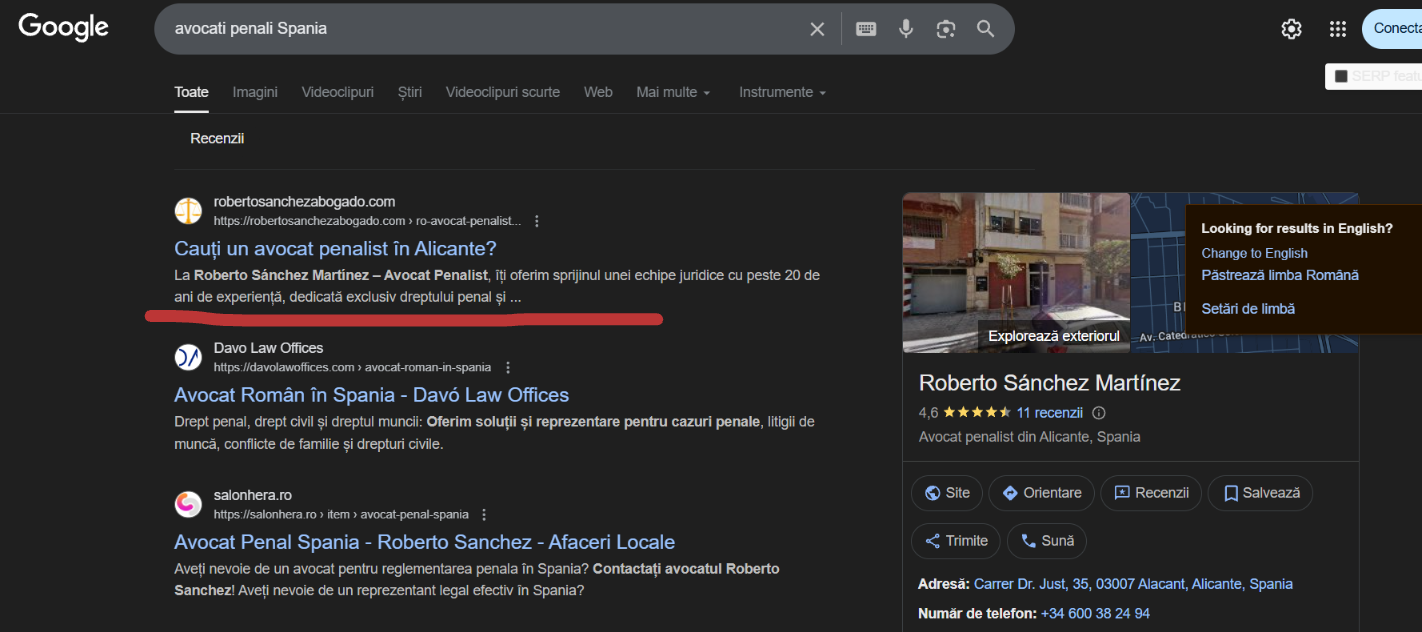1422x632 pixels.
Task: Expand the Mai multe dropdown
Action: point(673,92)
